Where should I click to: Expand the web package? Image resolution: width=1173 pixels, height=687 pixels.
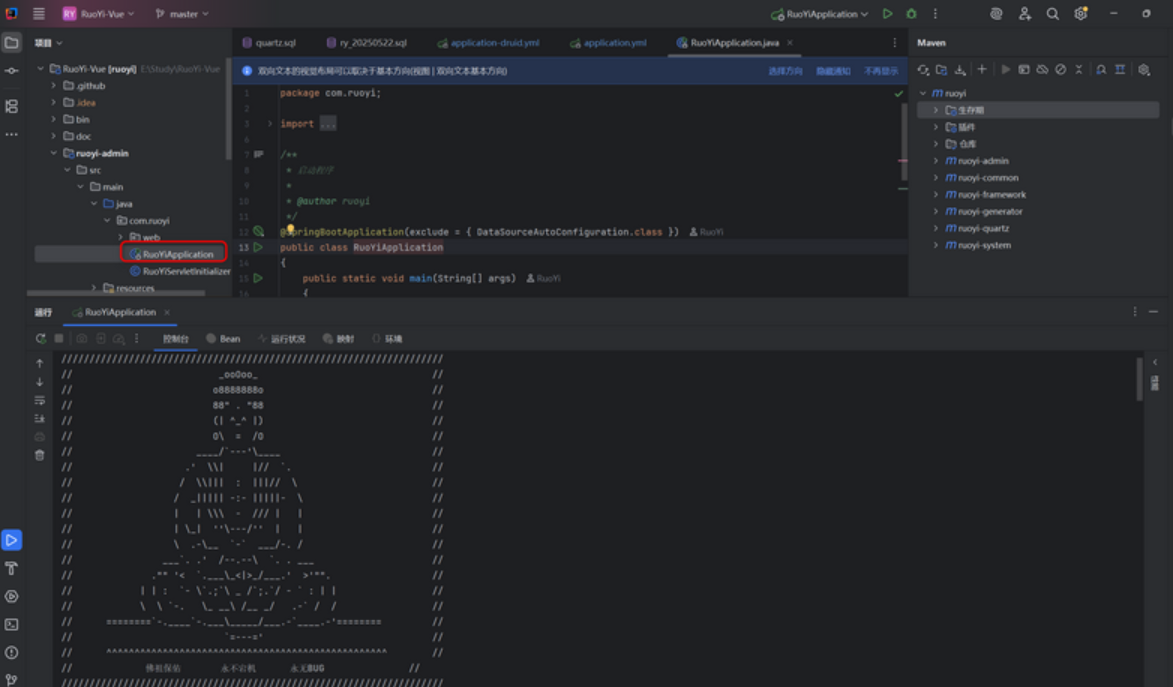121,237
